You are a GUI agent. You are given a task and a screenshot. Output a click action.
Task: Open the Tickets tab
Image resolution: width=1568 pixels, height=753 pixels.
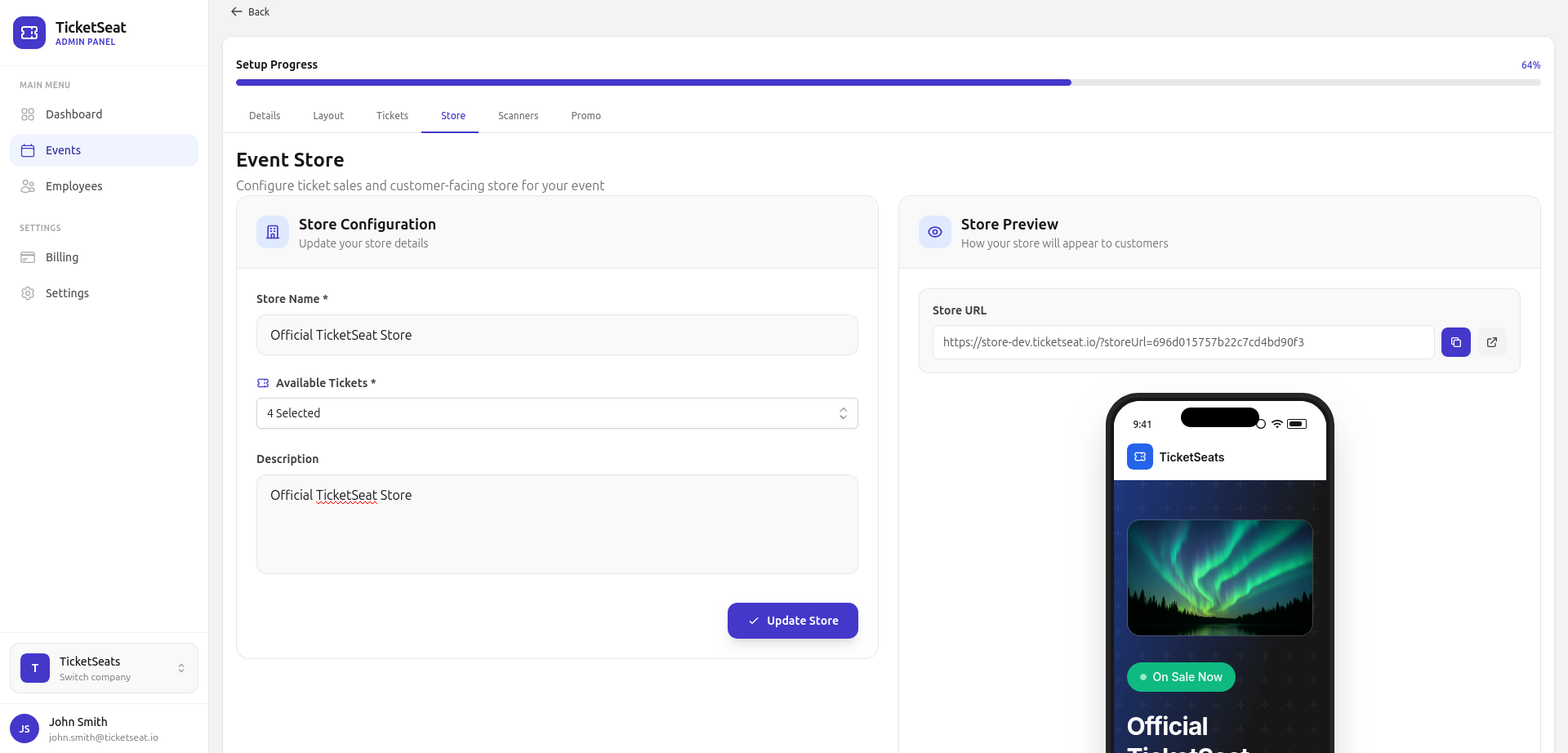coord(392,116)
